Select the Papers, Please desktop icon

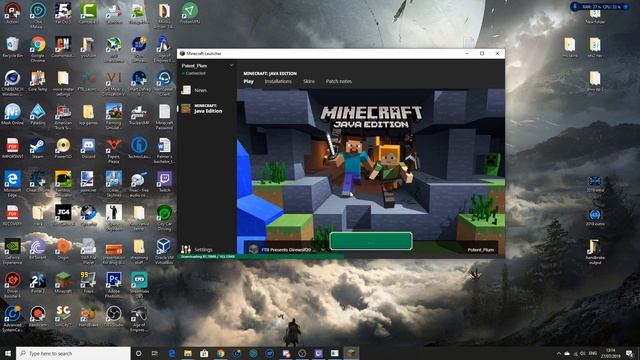pyautogui.click(x=113, y=150)
